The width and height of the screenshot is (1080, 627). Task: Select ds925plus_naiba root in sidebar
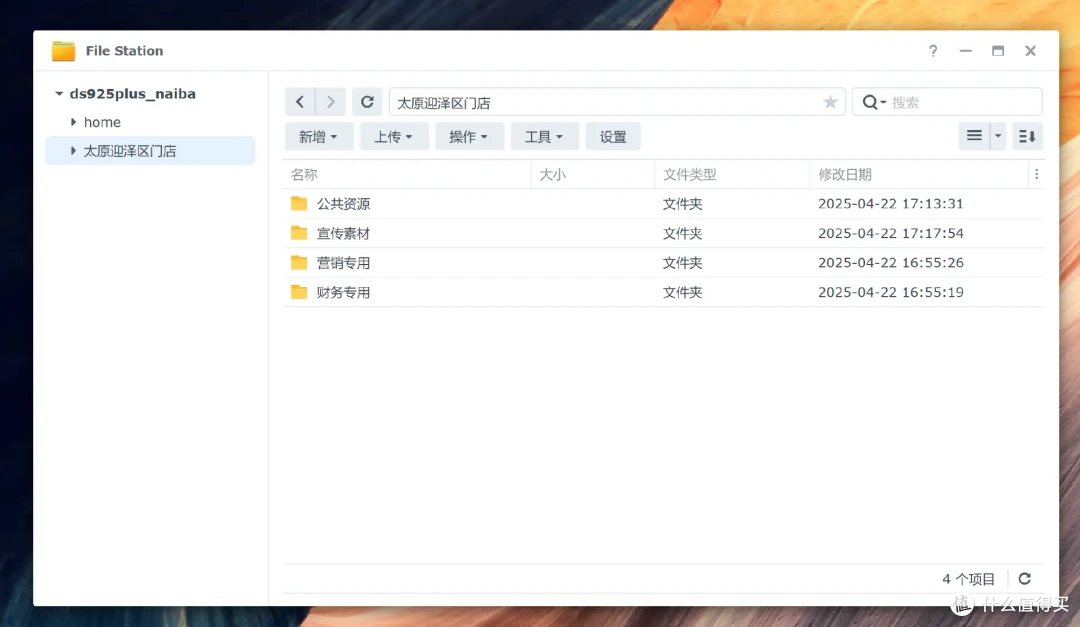133,94
